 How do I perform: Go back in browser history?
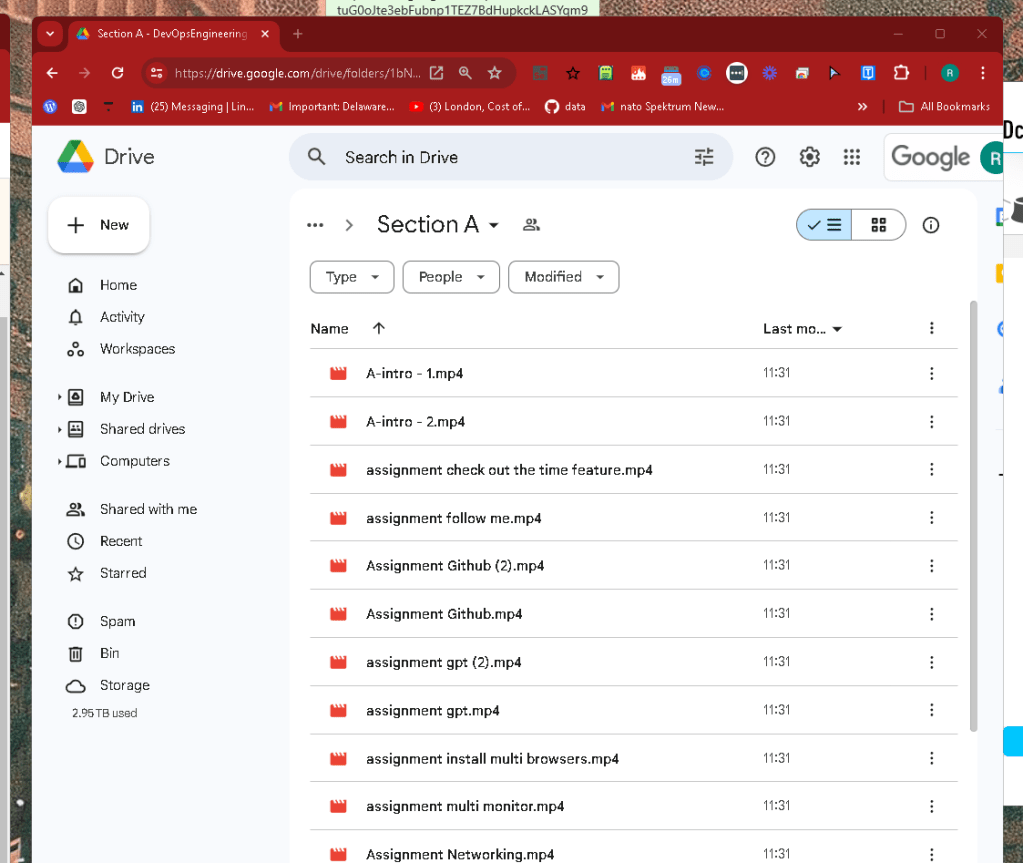point(52,73)
